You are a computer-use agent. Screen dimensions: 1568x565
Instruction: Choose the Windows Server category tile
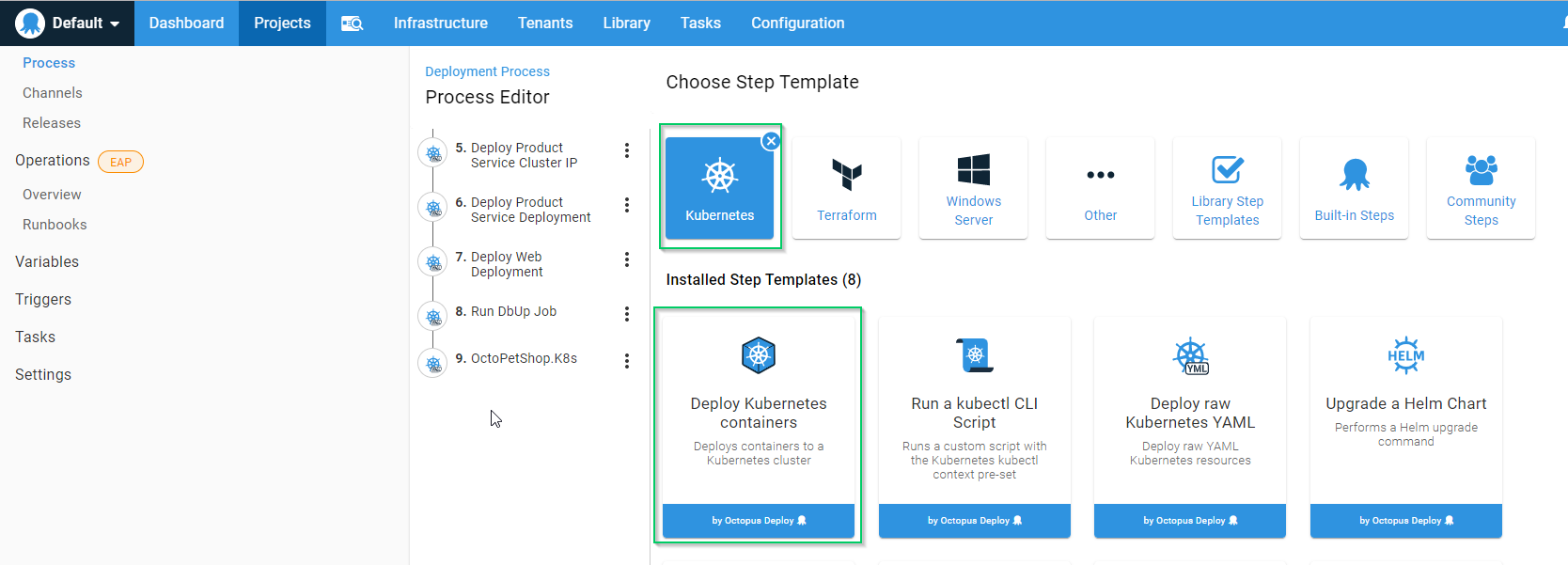(973, 188)
